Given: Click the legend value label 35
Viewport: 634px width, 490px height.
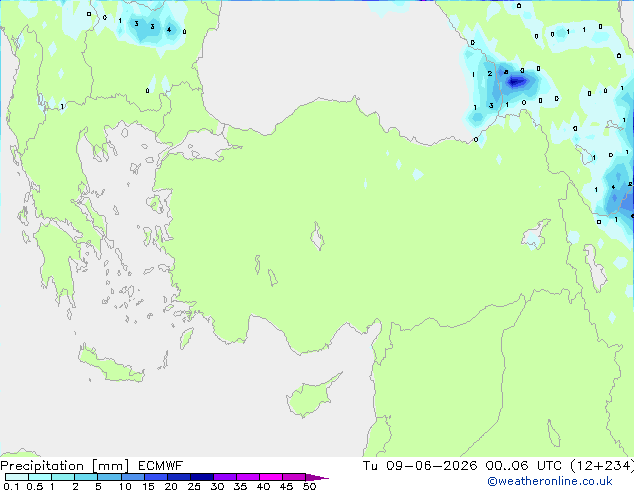Looking at the screenshot, I should click(240, 486).
